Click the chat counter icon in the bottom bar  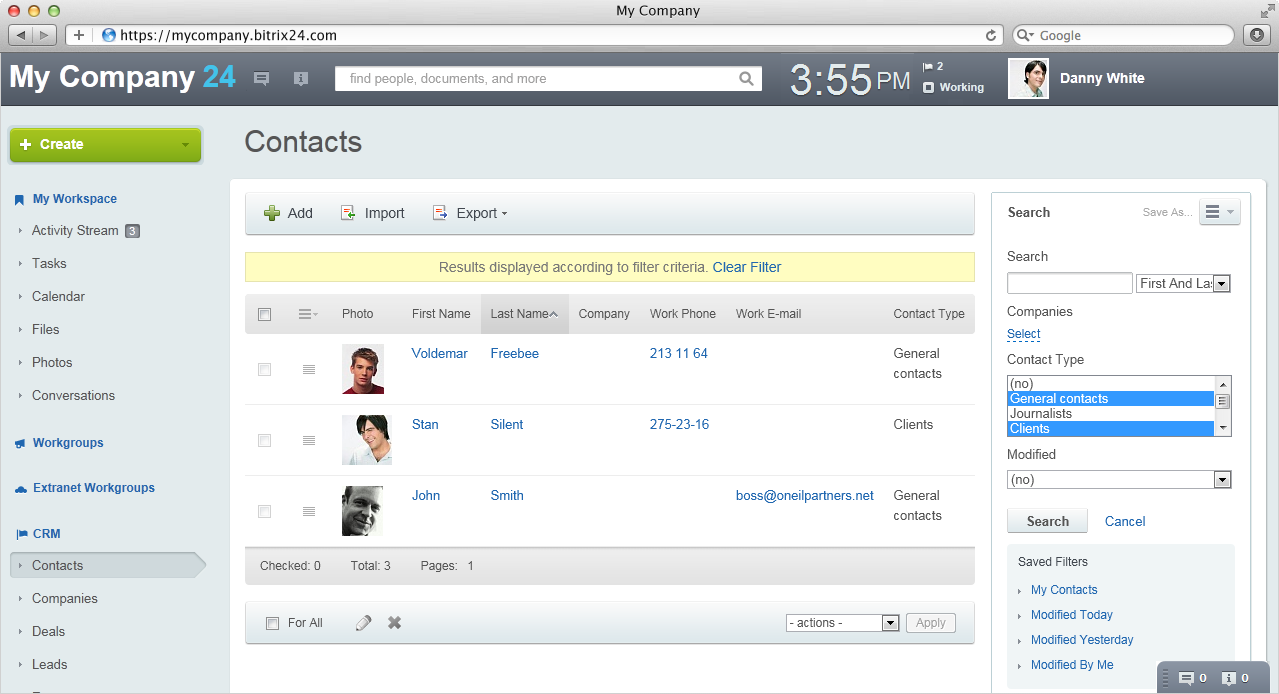pos(1186,679)
